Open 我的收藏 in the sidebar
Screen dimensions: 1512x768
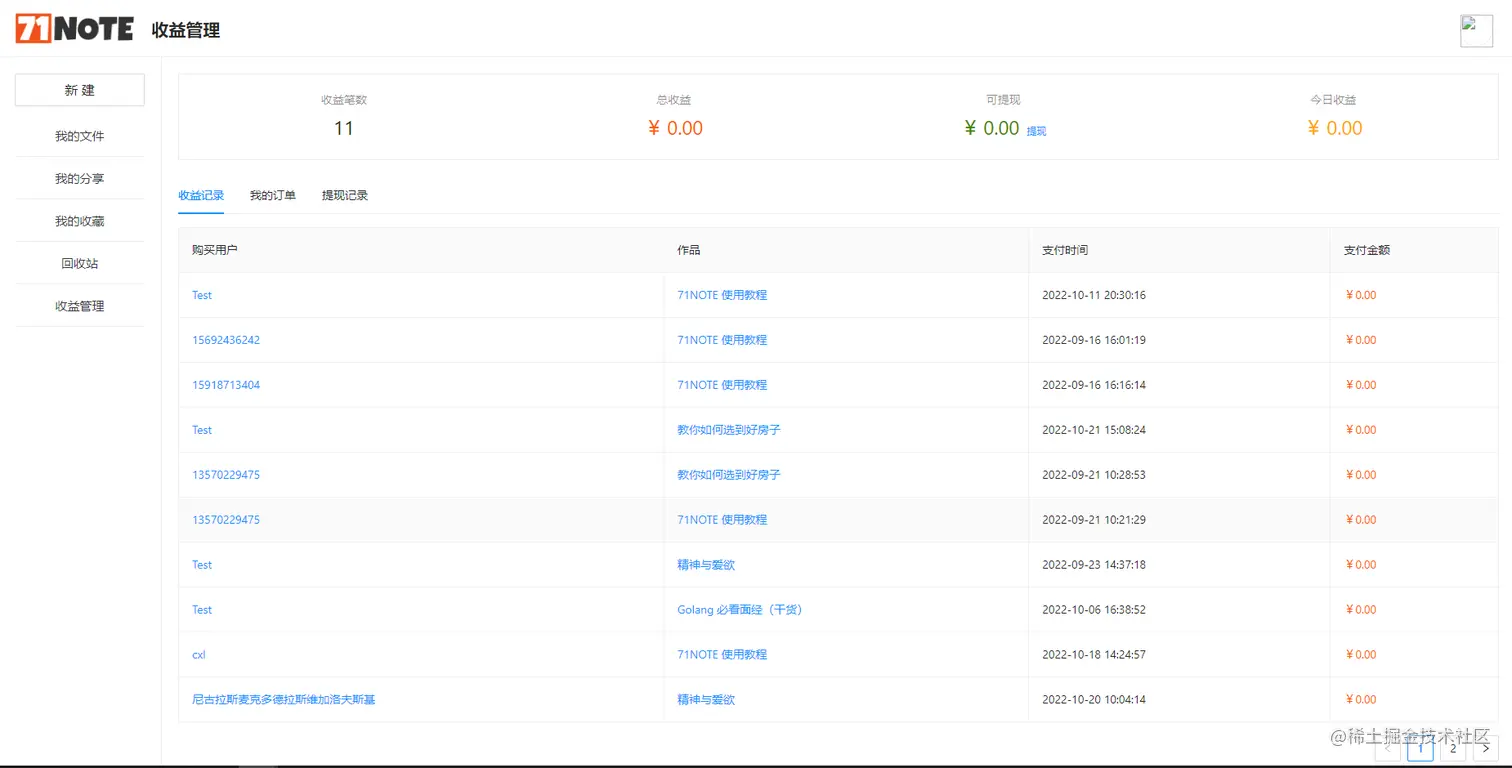tap(80, 221)
